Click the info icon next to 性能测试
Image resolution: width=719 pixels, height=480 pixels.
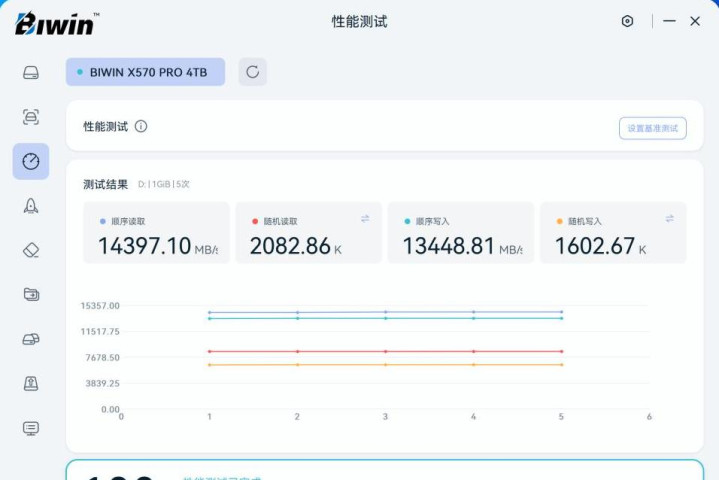[x=141, y=127]
